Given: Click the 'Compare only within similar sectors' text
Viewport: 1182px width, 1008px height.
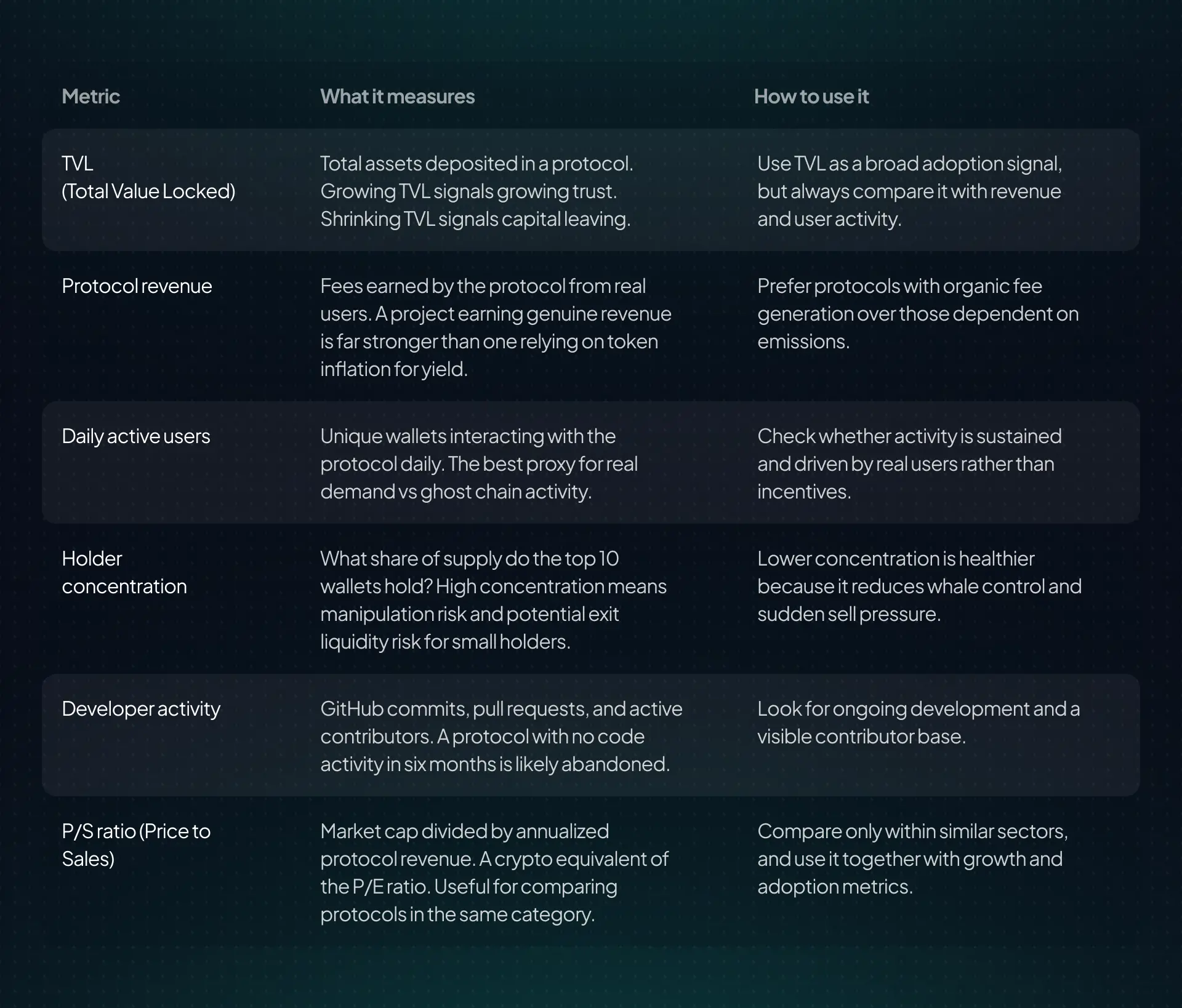Looking at the screenshot, I should [x=912, y=859].
